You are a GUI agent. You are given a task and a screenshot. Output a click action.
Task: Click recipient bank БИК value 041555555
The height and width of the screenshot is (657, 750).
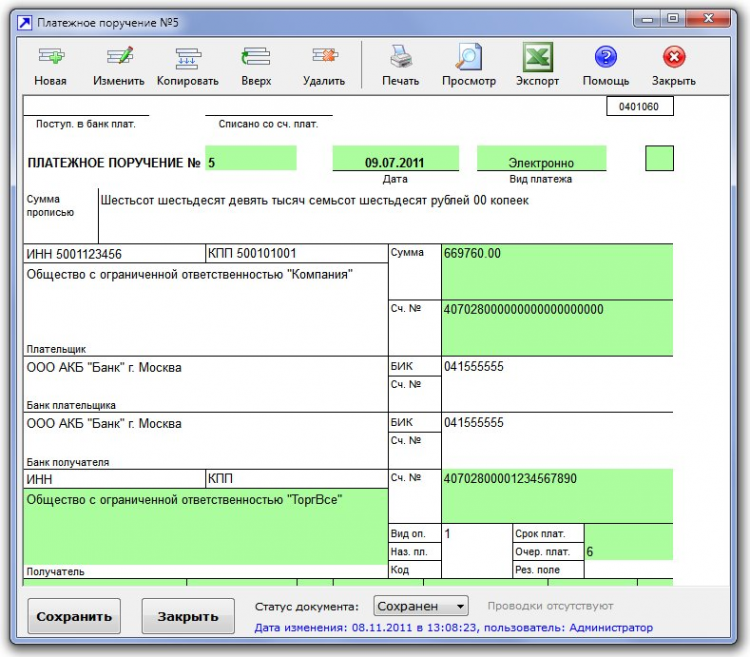click(474, 423)
